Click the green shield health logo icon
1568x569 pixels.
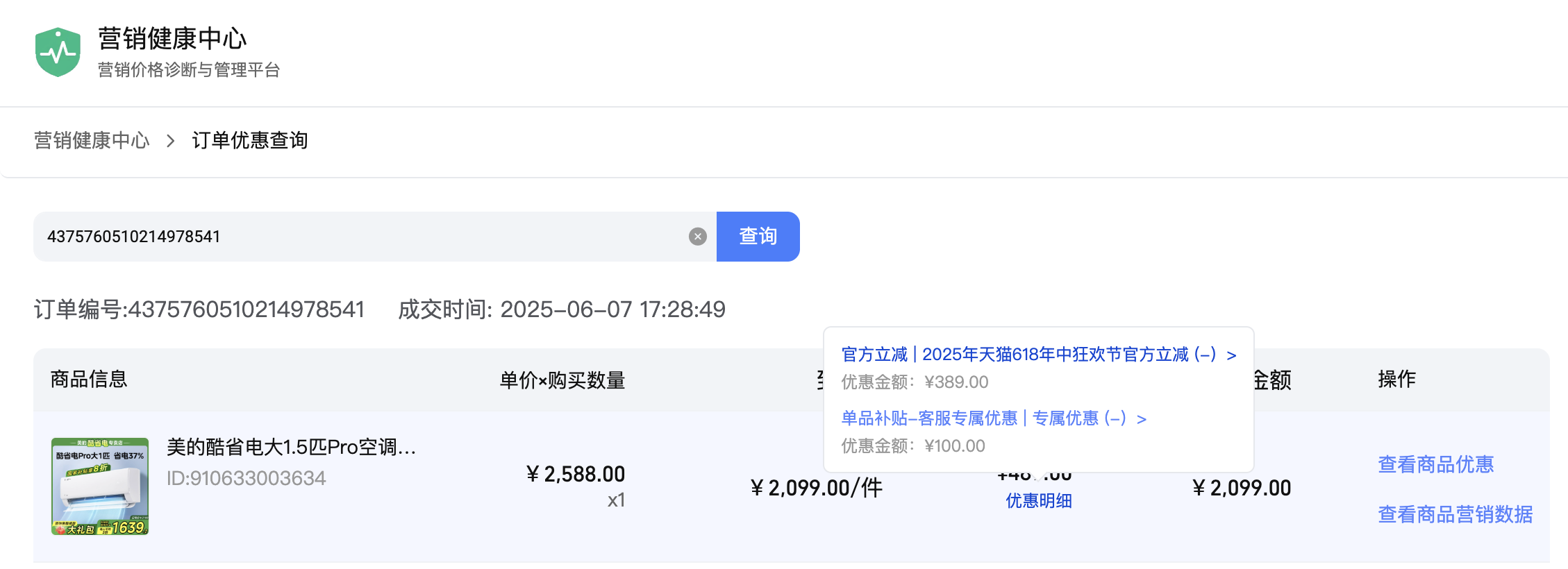pos(58,52)
